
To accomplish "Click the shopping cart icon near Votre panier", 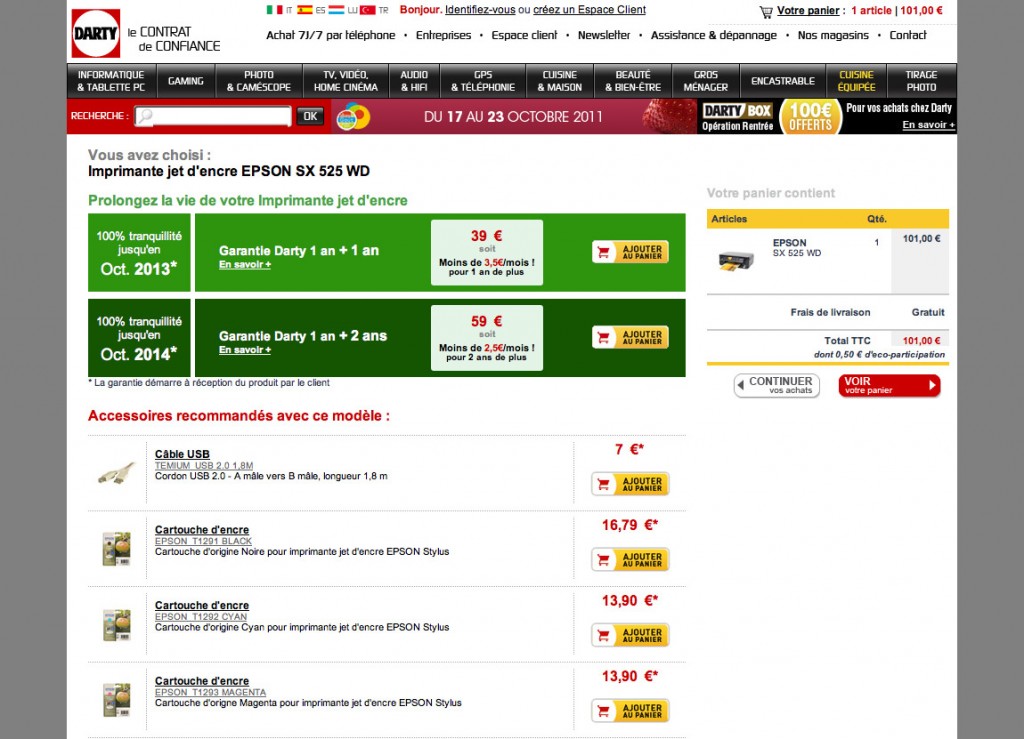I will [x=765, y=12].
